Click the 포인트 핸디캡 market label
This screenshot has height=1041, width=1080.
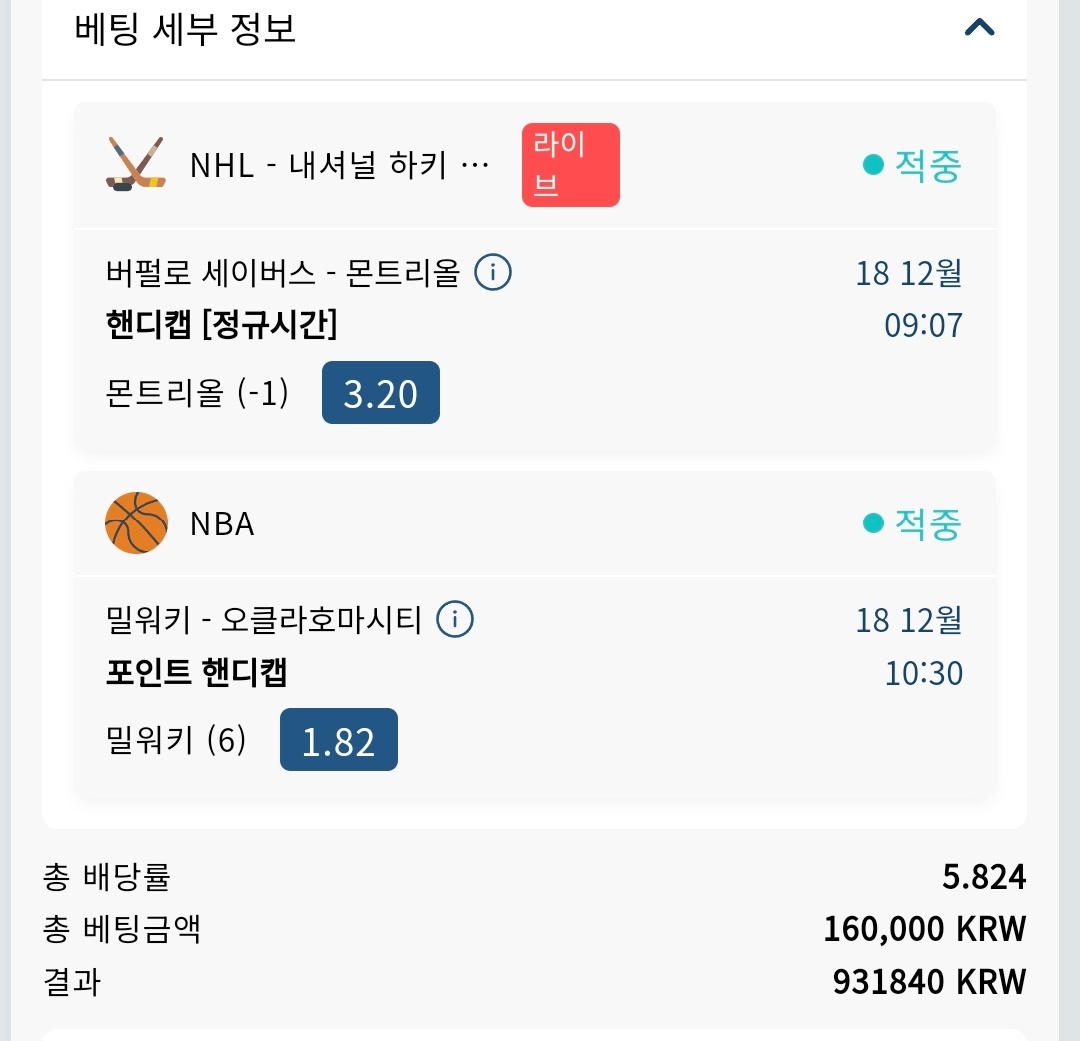196,672
